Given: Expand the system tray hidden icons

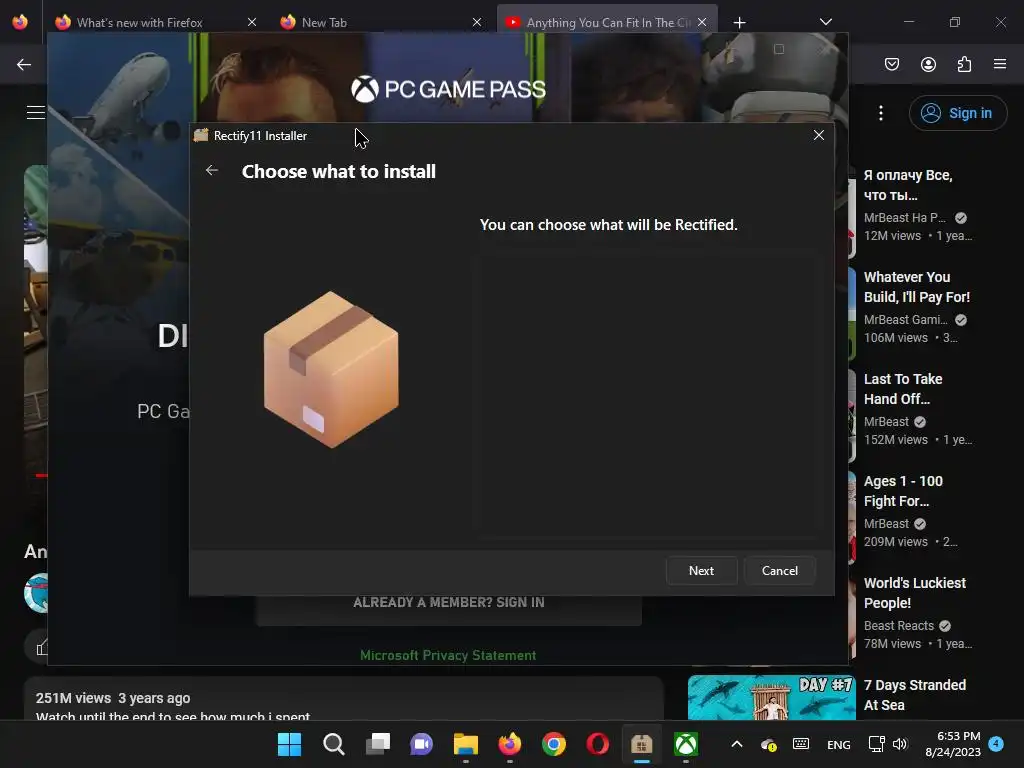Looking at the screenshot, I should (737, 744).
